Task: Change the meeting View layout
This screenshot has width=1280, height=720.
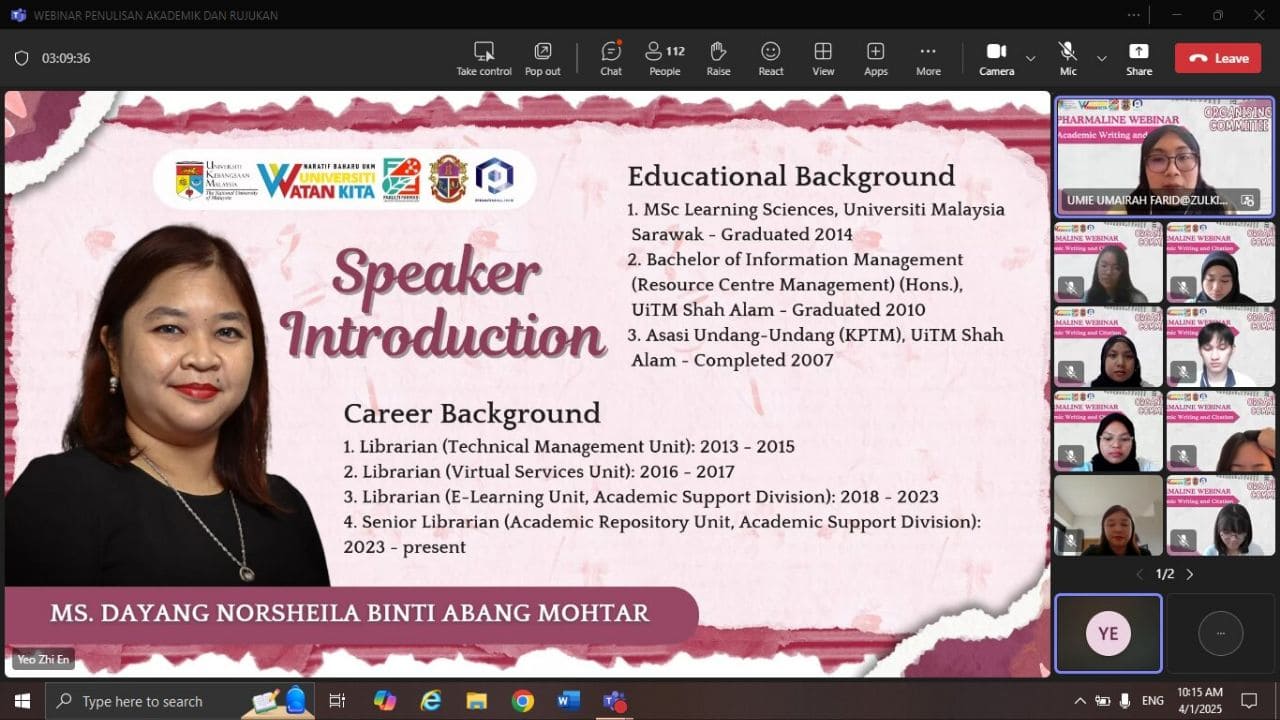Action: click(x=823, y=58)
